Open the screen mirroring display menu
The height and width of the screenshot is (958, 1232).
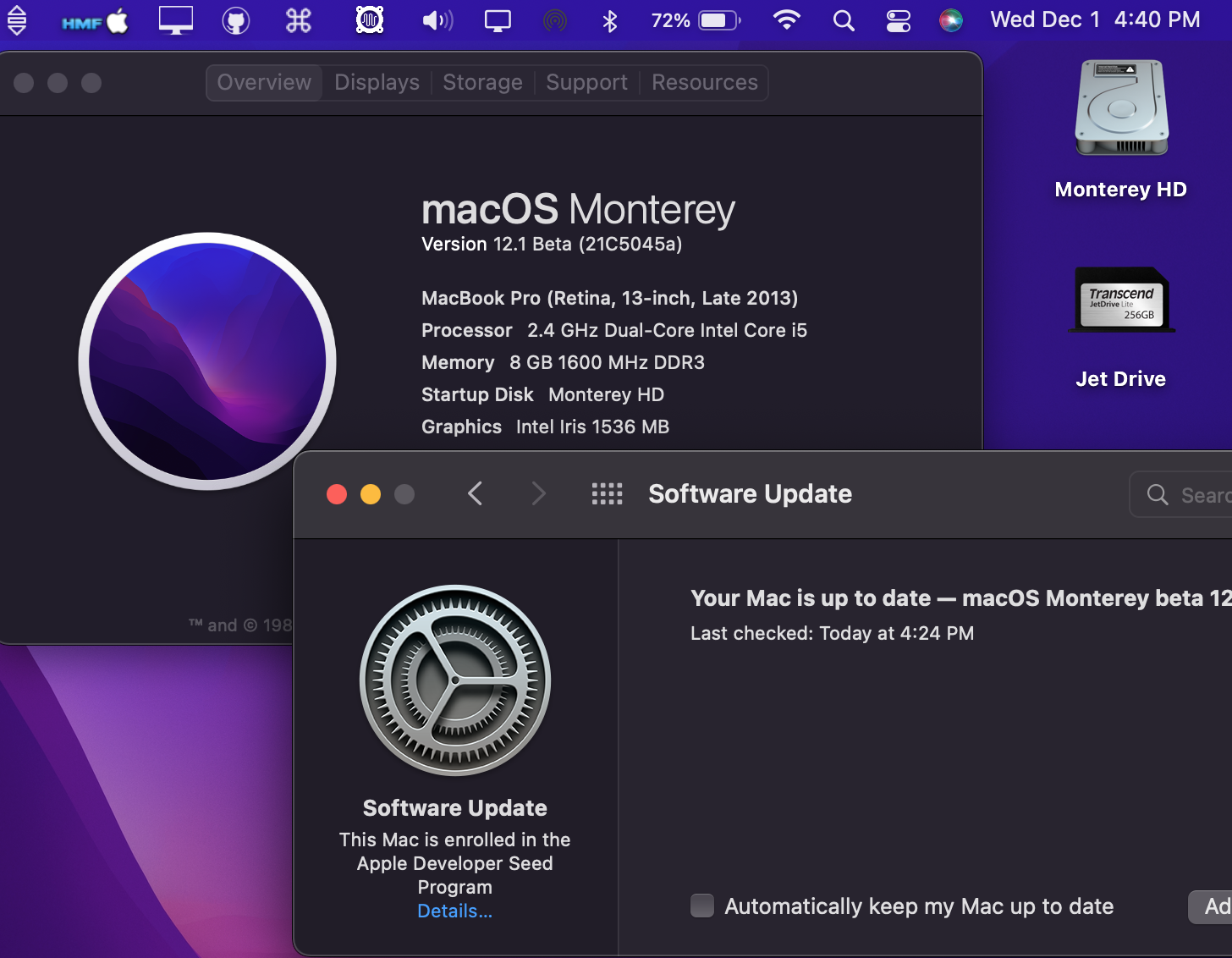(x=498, y=20)
